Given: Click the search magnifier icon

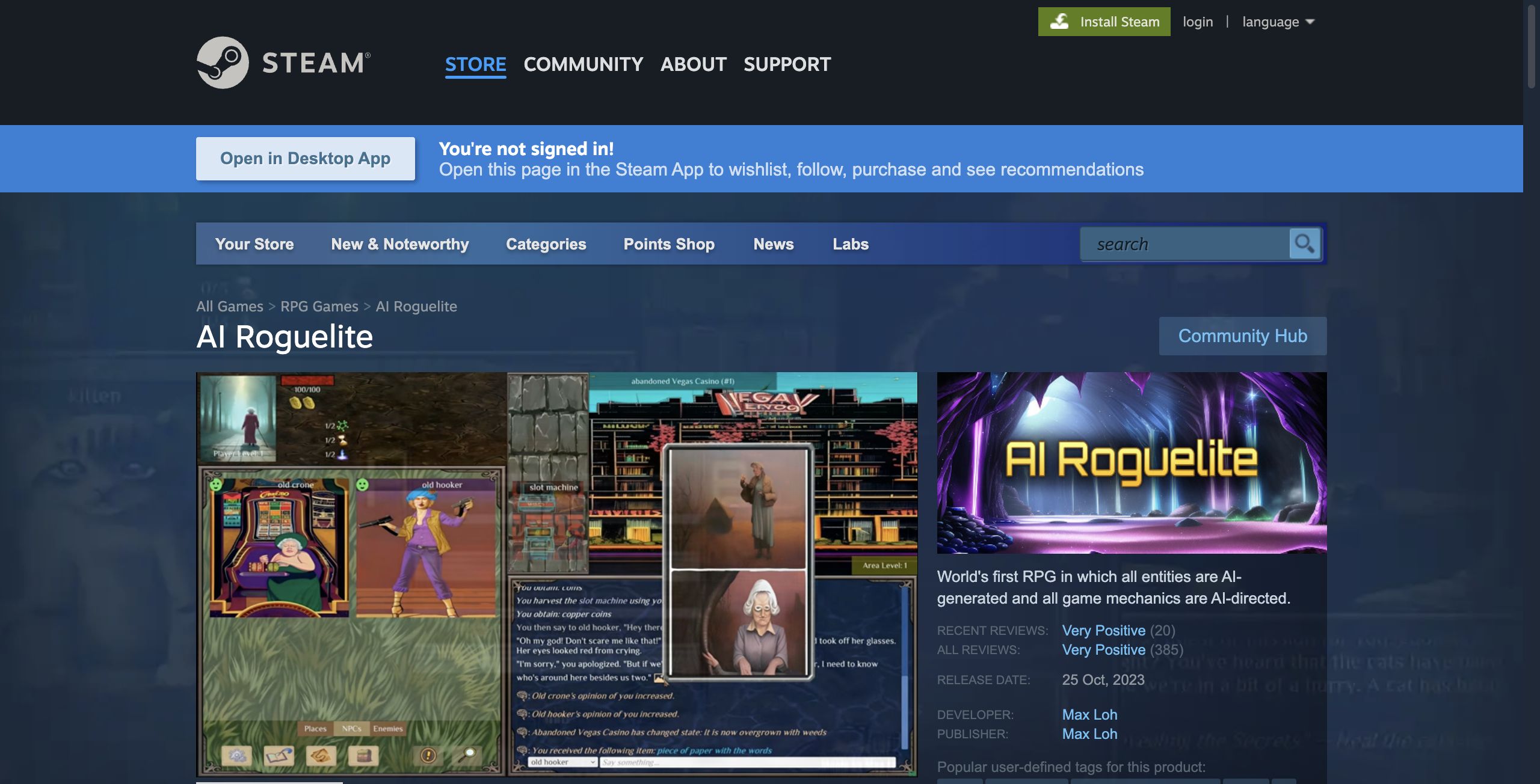Looking at the screenshot, I should (x=1304, y=243).
